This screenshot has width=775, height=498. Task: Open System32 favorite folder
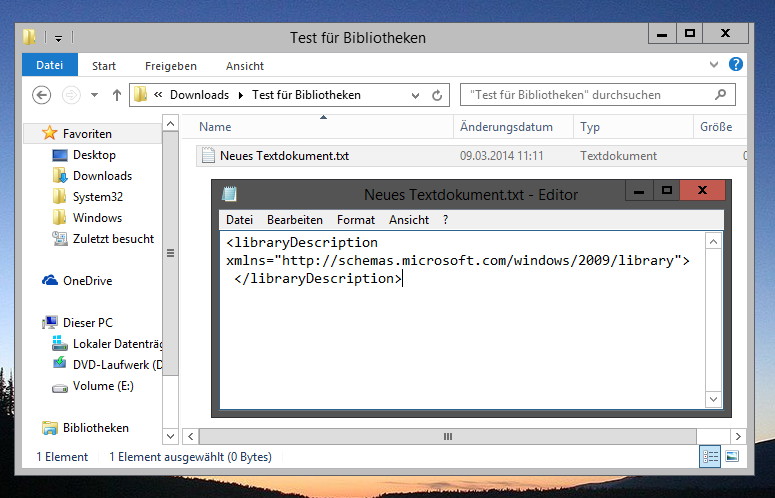click(x=98, y=197)
